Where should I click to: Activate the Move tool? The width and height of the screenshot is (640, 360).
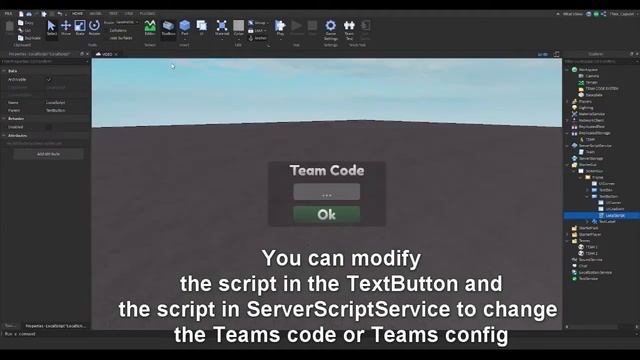tap(66, 28)
